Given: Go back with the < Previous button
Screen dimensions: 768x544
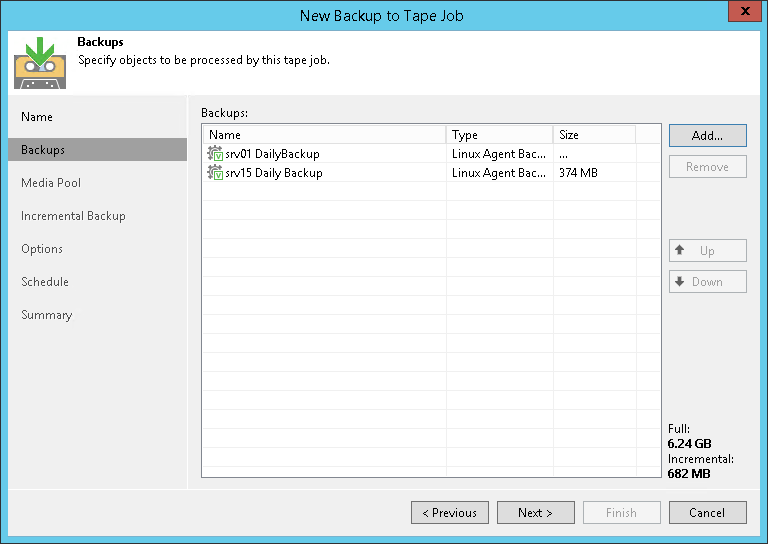Looking at the screenshot, I should pos(450,513).
